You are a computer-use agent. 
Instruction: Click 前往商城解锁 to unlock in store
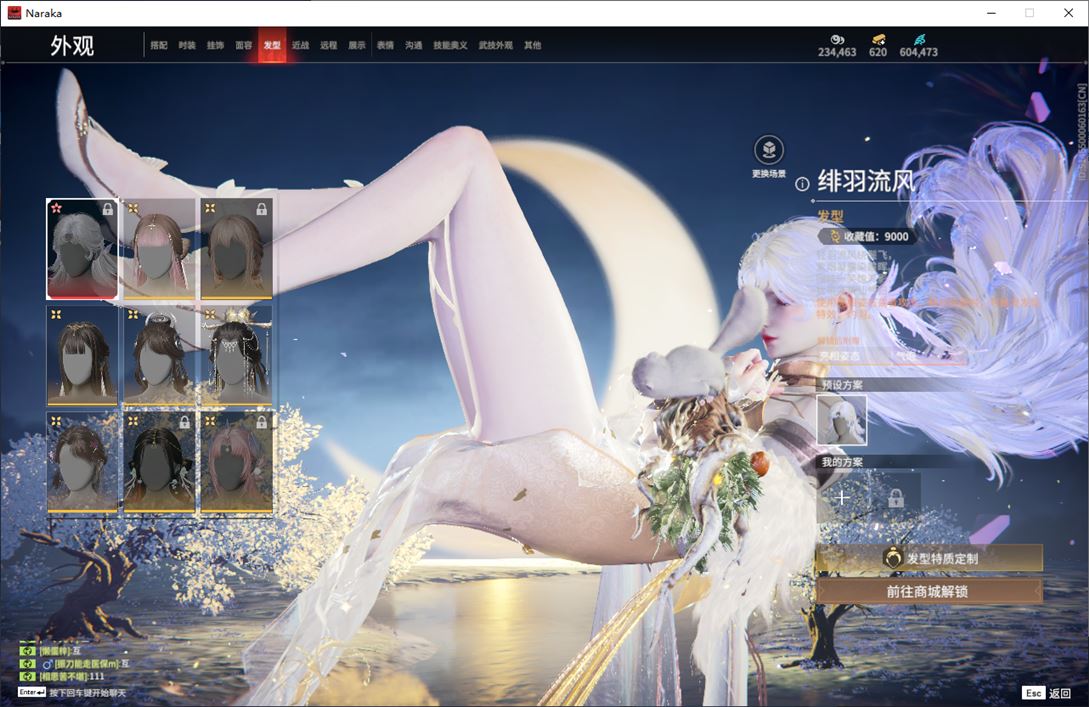929,592
